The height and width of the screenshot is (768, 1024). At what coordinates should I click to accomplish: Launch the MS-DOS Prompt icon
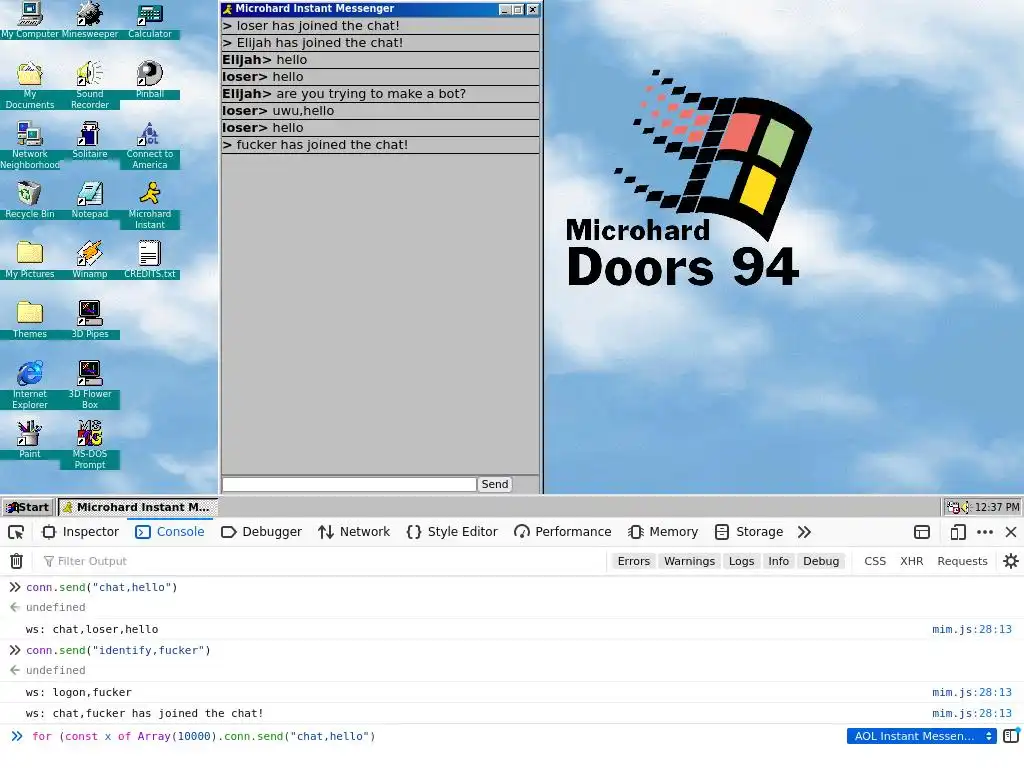(x=89, y=445)
